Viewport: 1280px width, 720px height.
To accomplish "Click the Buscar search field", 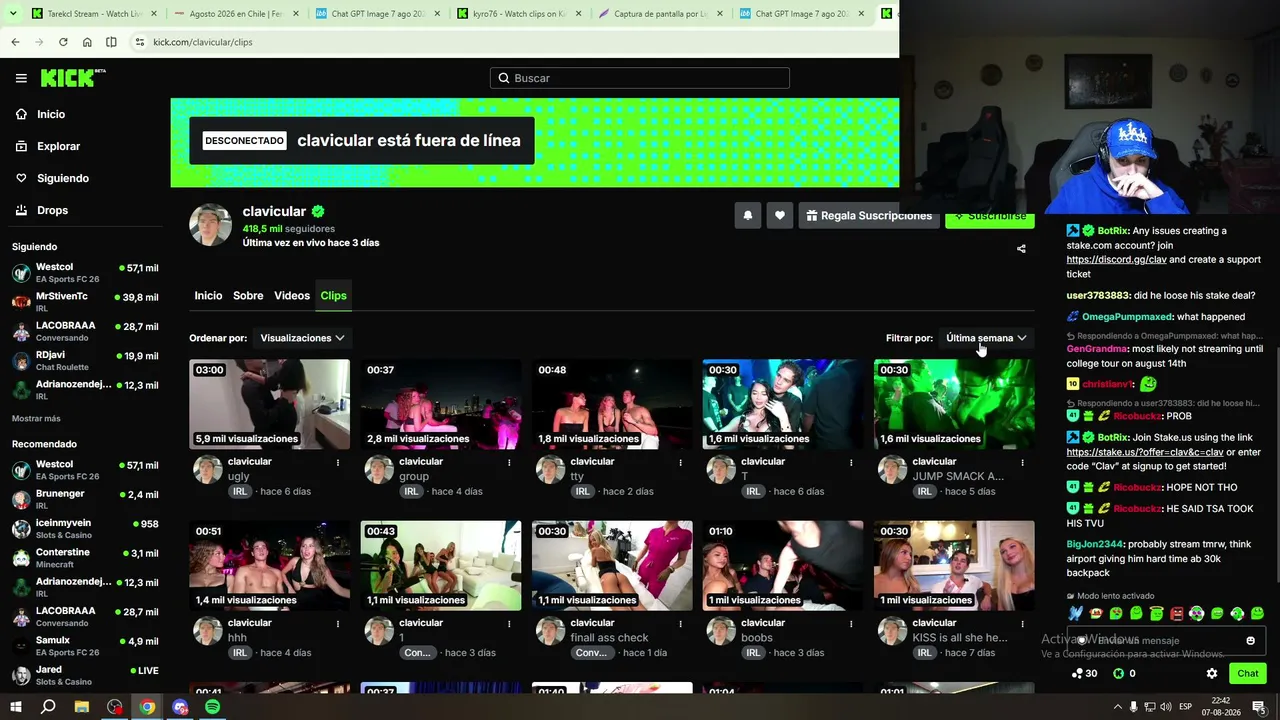I will coord(640,78).
